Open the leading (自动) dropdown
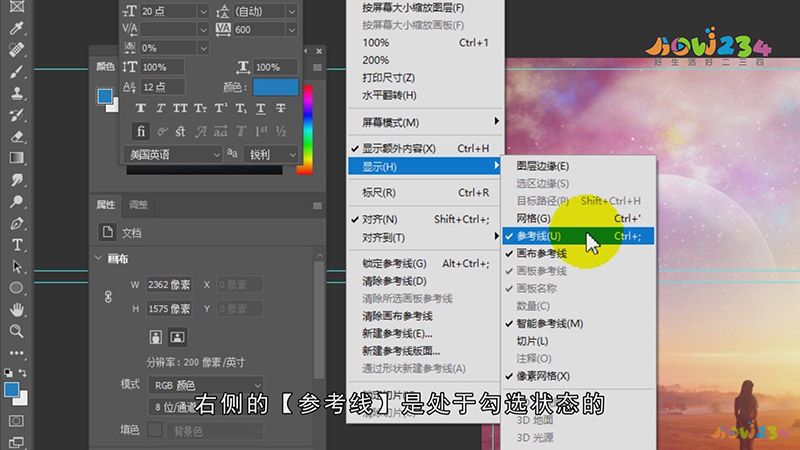Image resolution: width=800 pixels, height=450 pixels. coord(291,11)
